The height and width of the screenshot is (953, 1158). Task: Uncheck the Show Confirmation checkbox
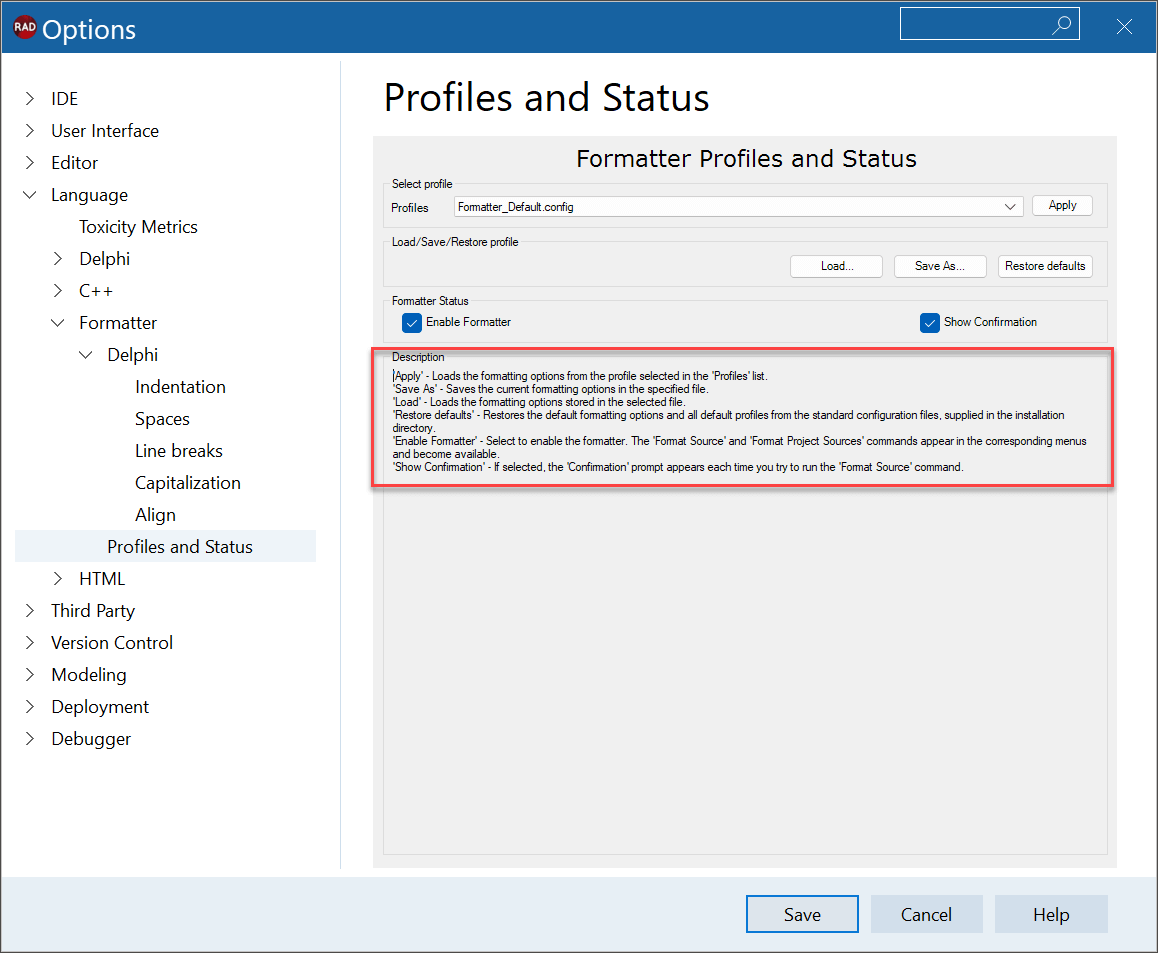click(930, 322)
